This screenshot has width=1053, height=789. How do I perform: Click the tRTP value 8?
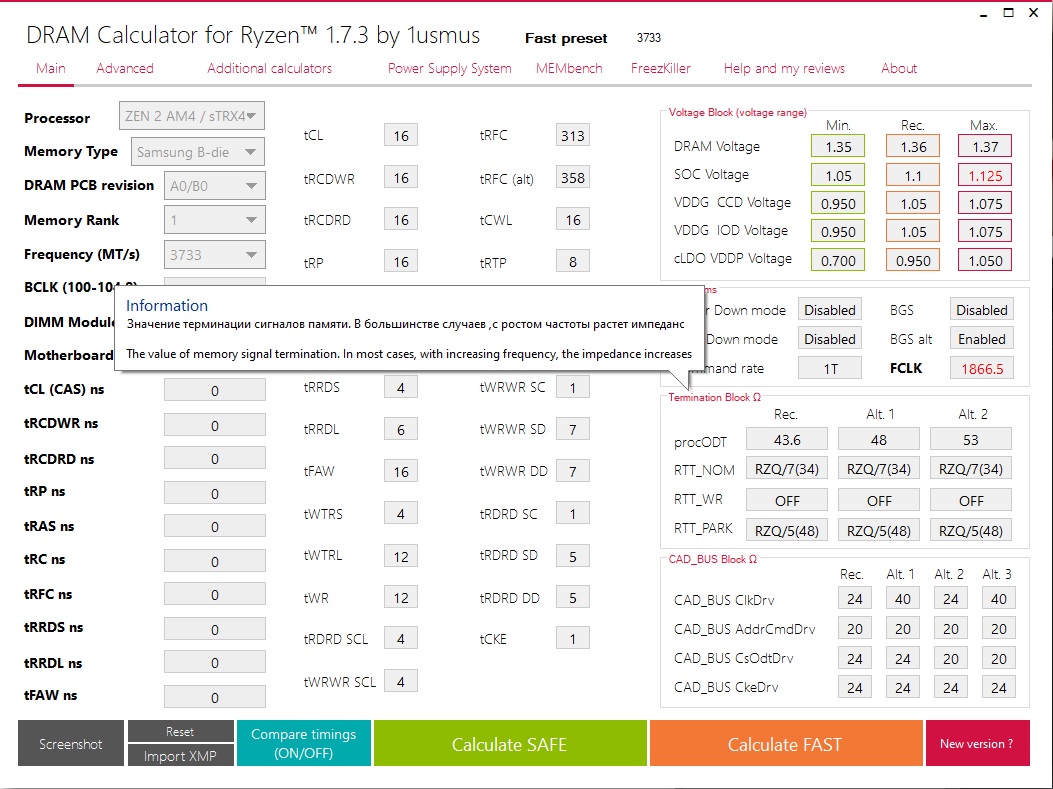573,262
